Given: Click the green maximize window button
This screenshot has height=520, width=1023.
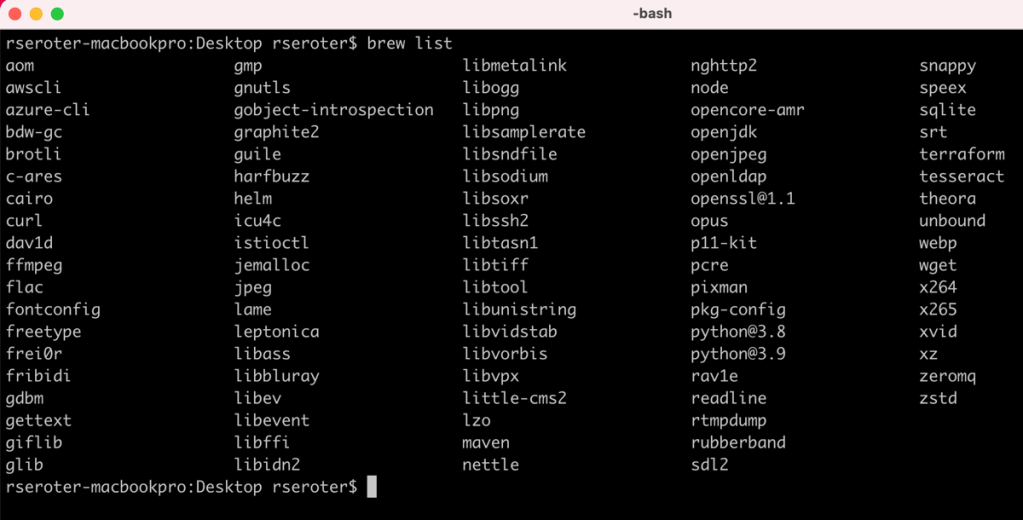Looking at the screenshot, I should [x=57, y=14].
